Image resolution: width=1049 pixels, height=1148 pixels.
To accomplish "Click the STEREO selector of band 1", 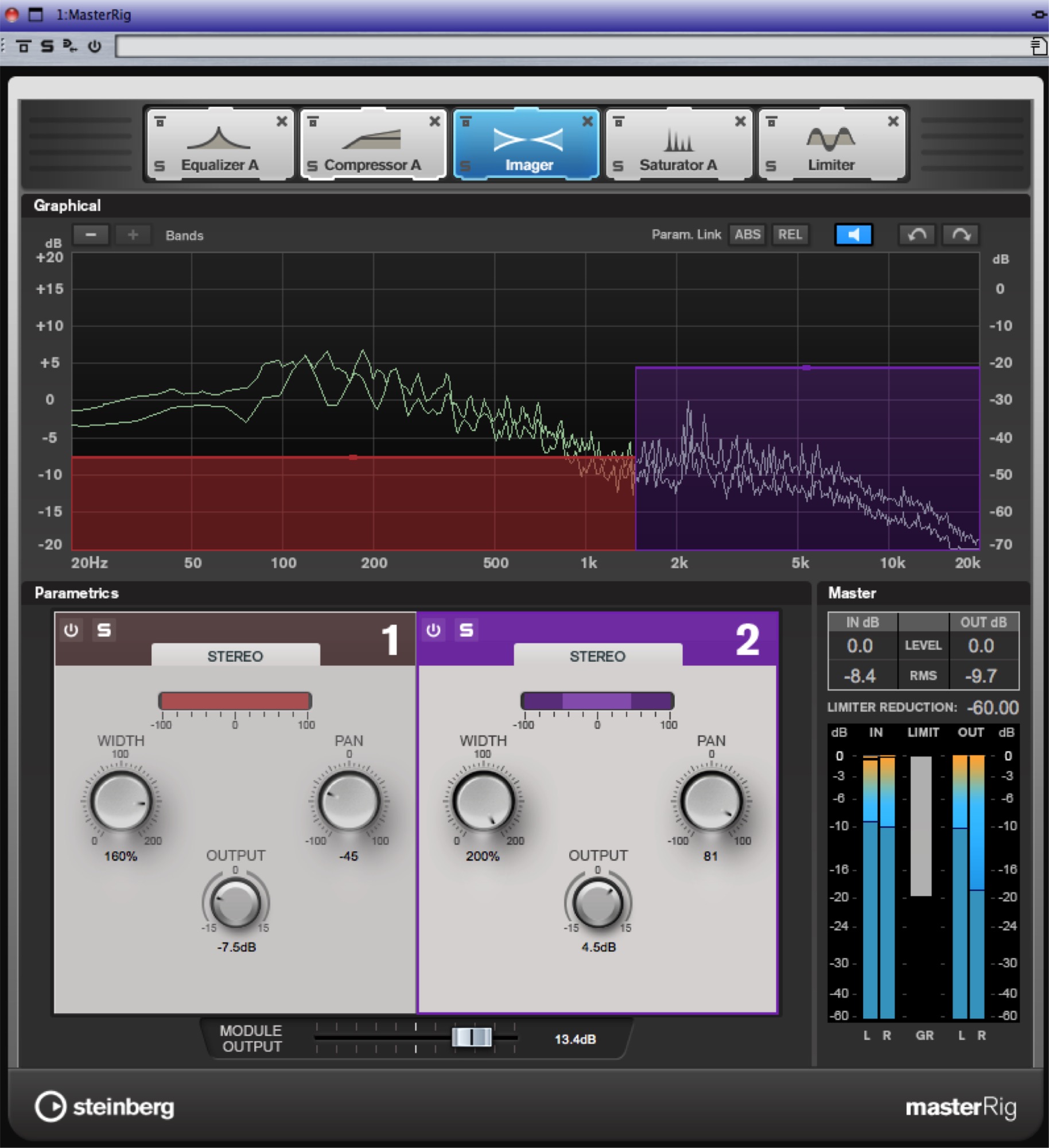I will click(x=235, y=656).
